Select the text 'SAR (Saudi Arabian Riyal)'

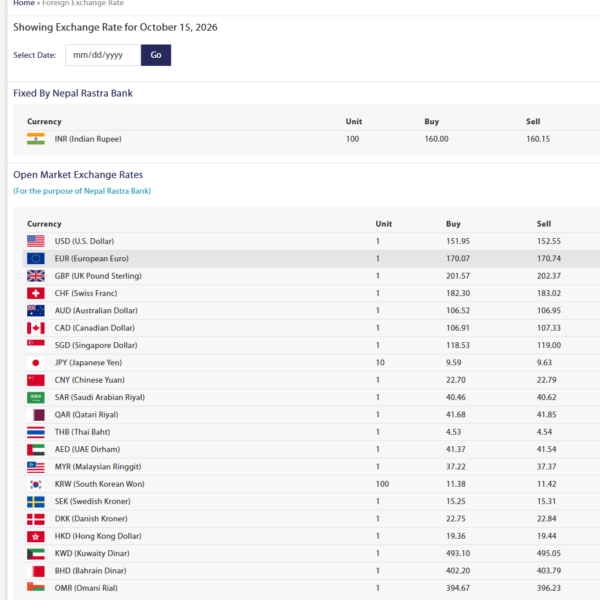(x=99, y=397)
